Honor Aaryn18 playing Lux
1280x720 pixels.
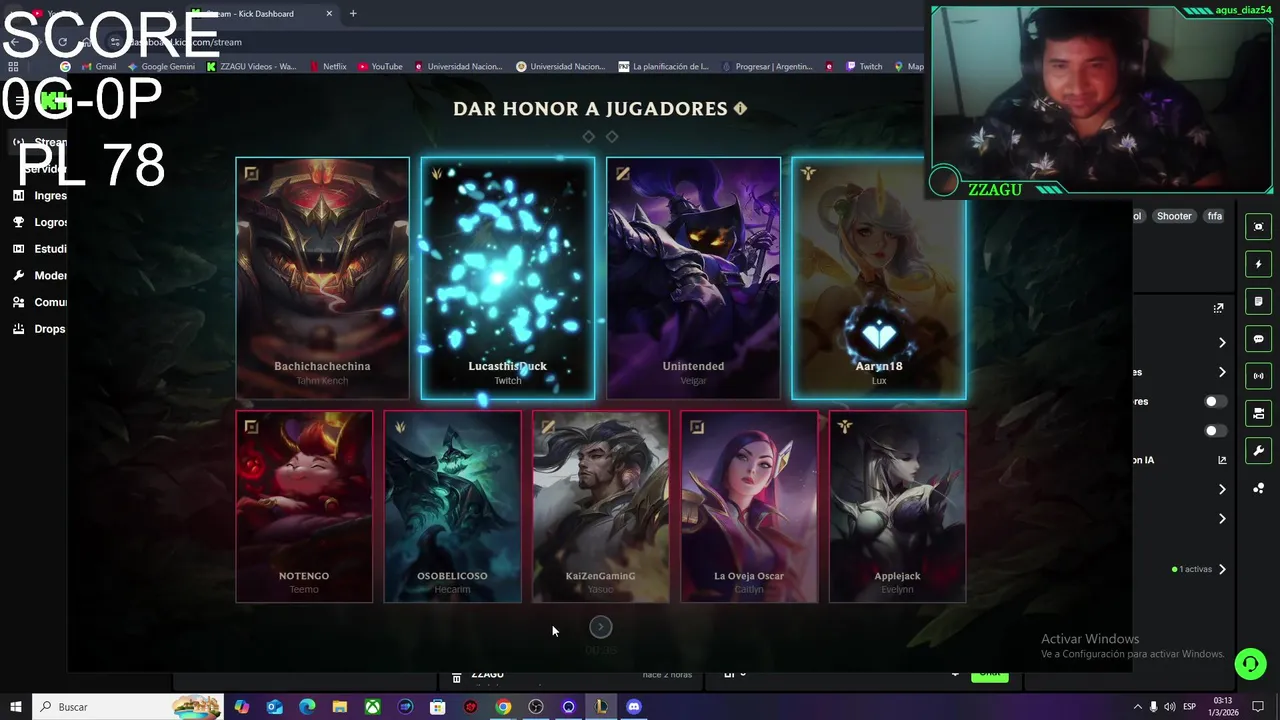tap(879, 278)
